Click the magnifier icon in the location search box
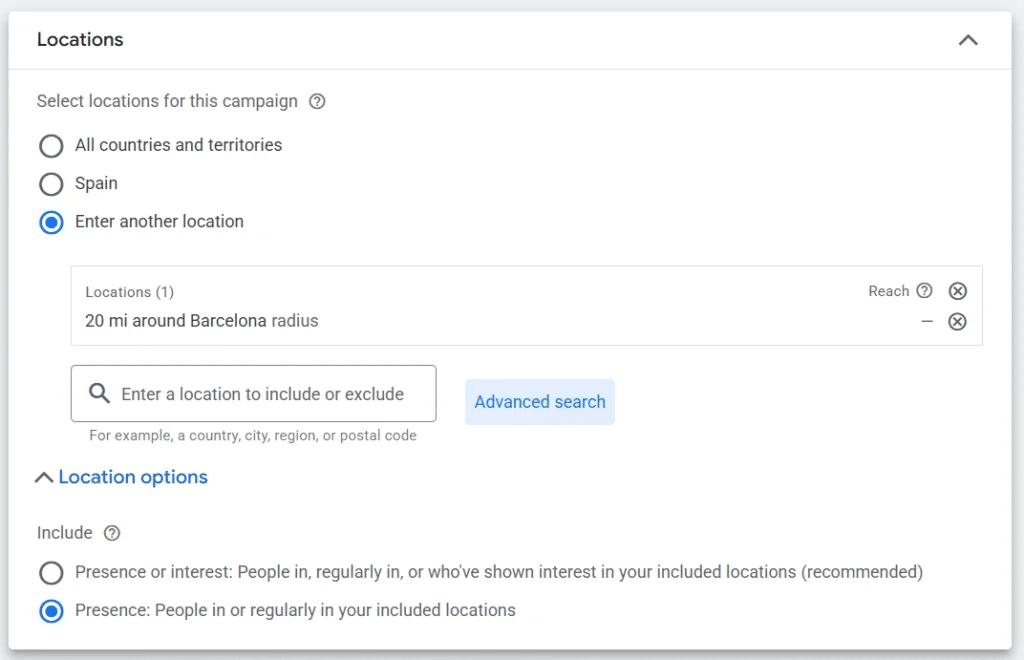The image size is (1024, 660). (x=99, y=394)
